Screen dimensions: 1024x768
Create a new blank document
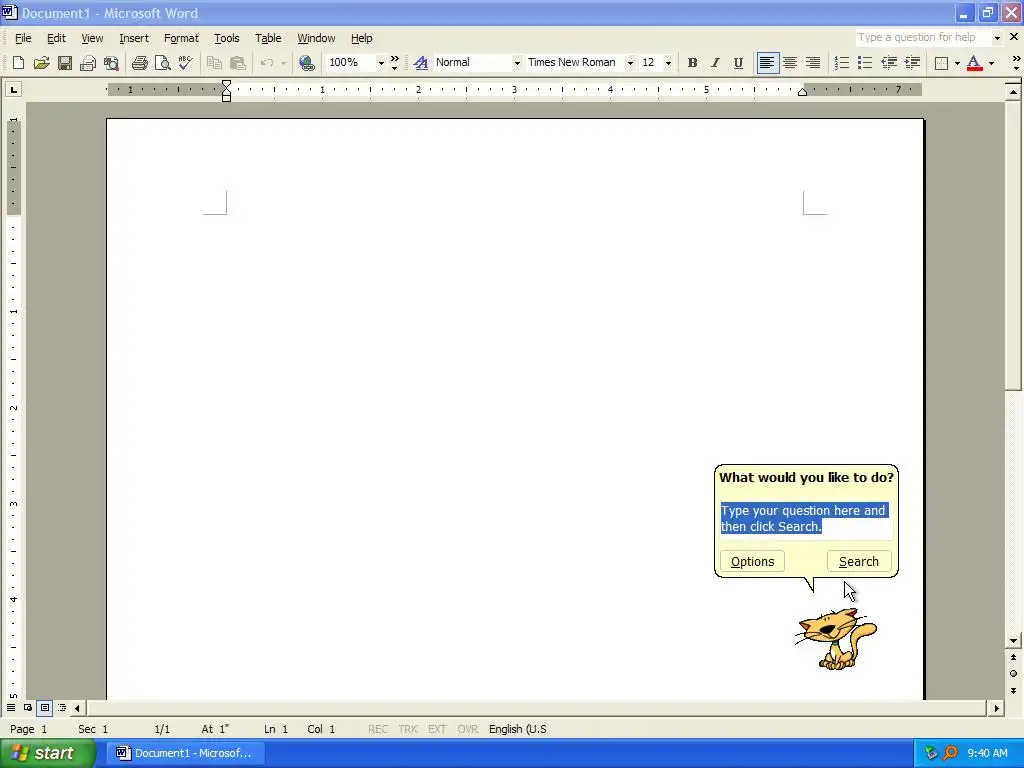tap(18, 63)
